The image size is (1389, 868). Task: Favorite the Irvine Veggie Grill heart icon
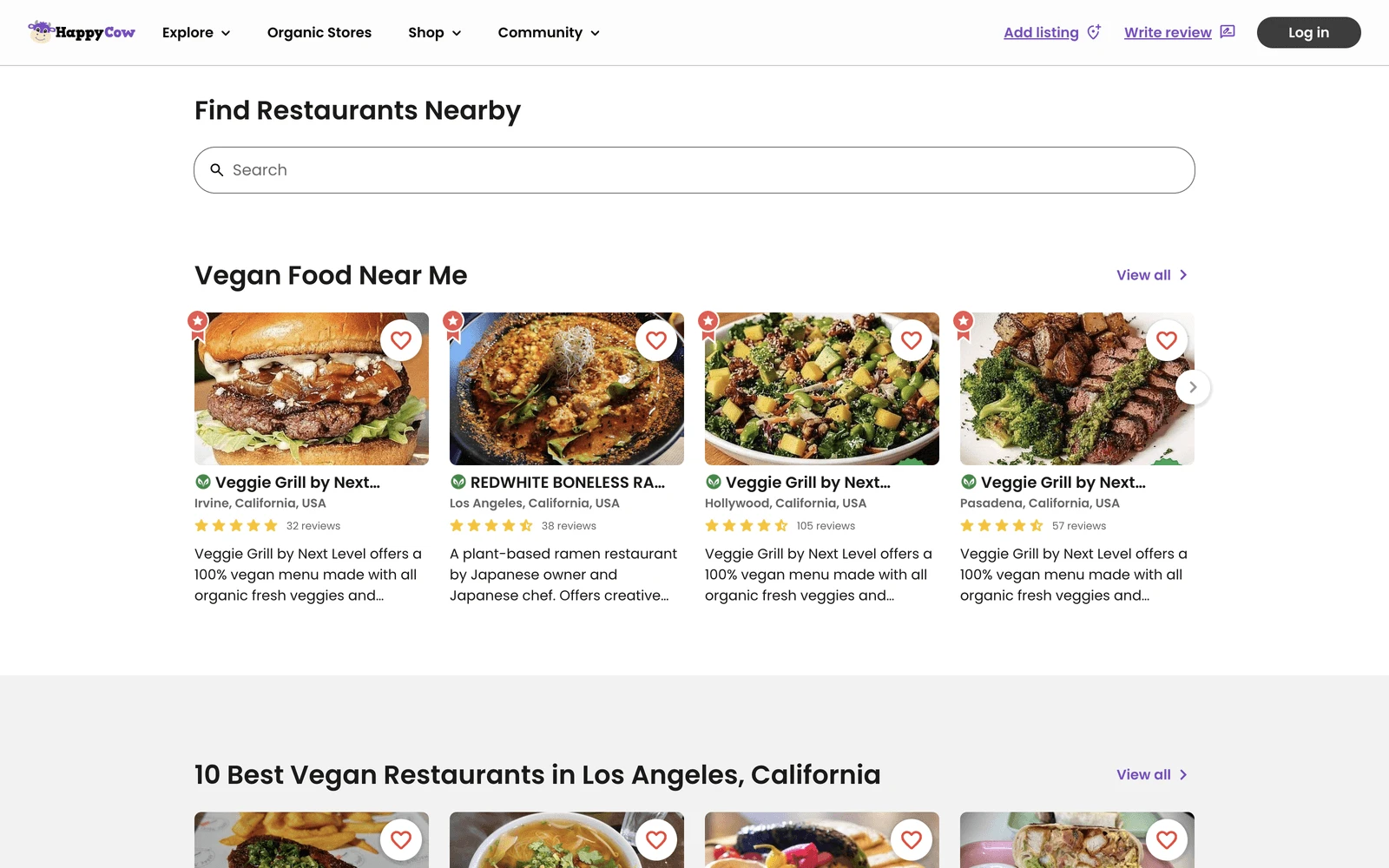pos(401,340)
